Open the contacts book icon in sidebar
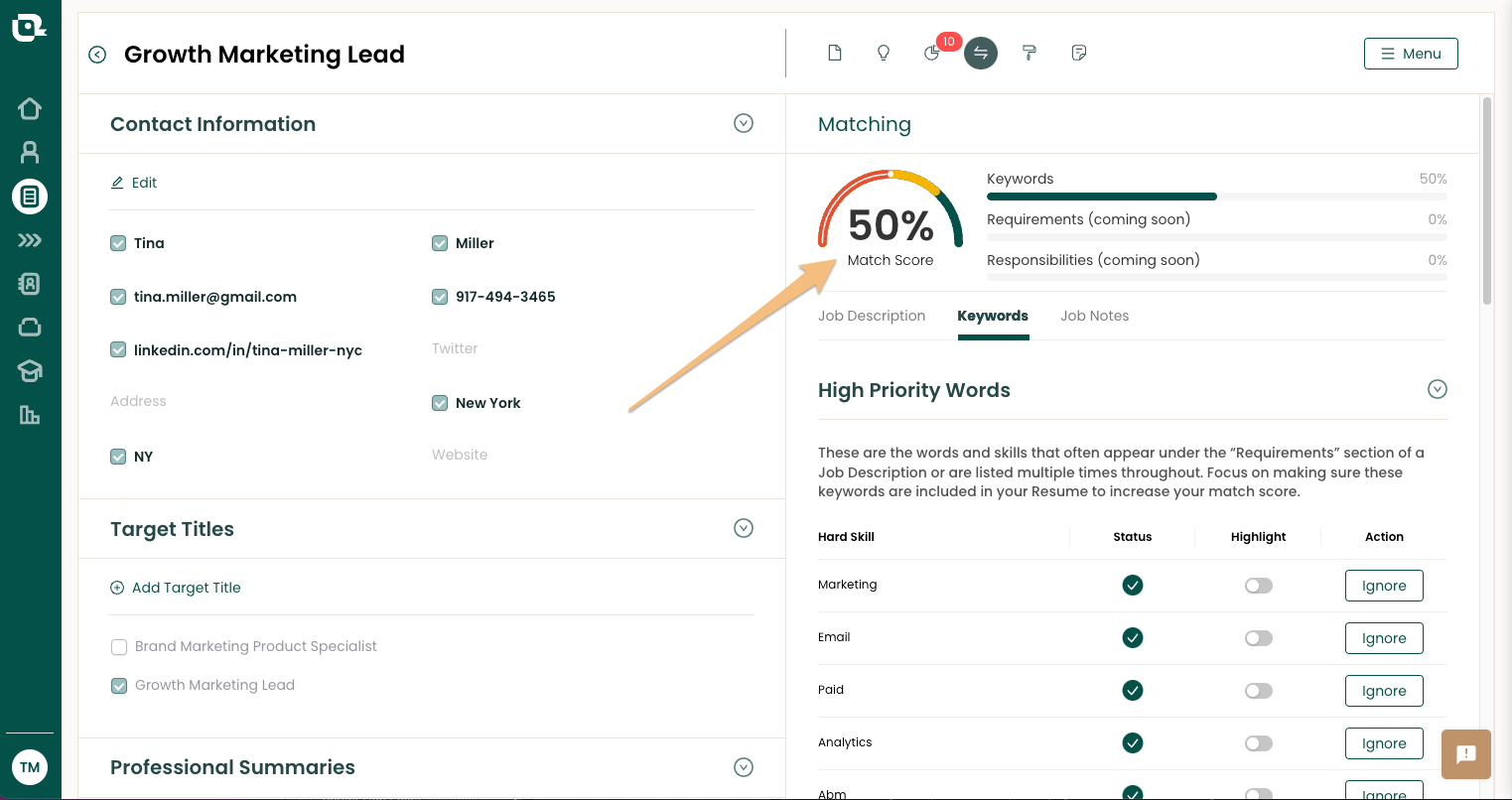 tap(30, 284)
